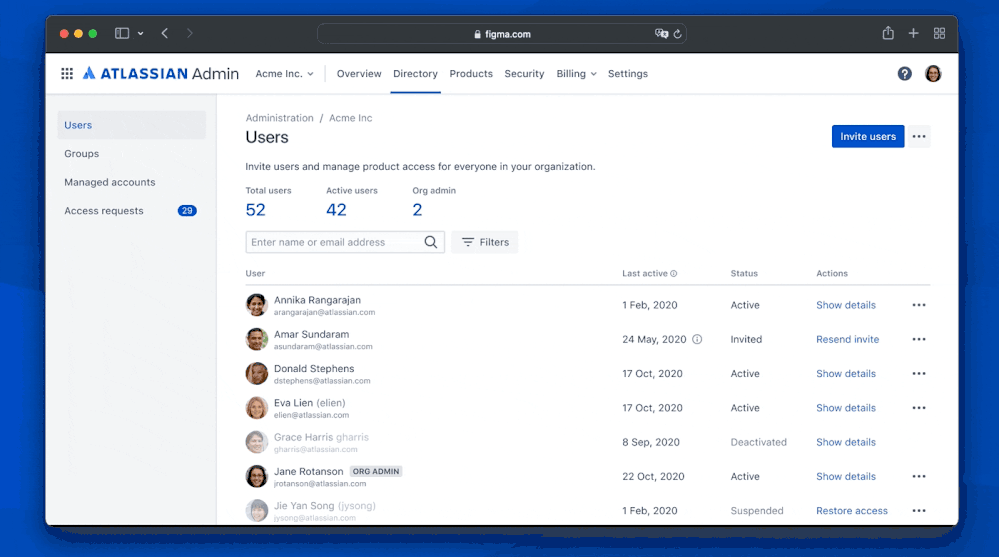Image resolution: width=999 pixels, height=557 pixels.
Task: Open a new Safari tab with plus
Action: pos(914,33)
